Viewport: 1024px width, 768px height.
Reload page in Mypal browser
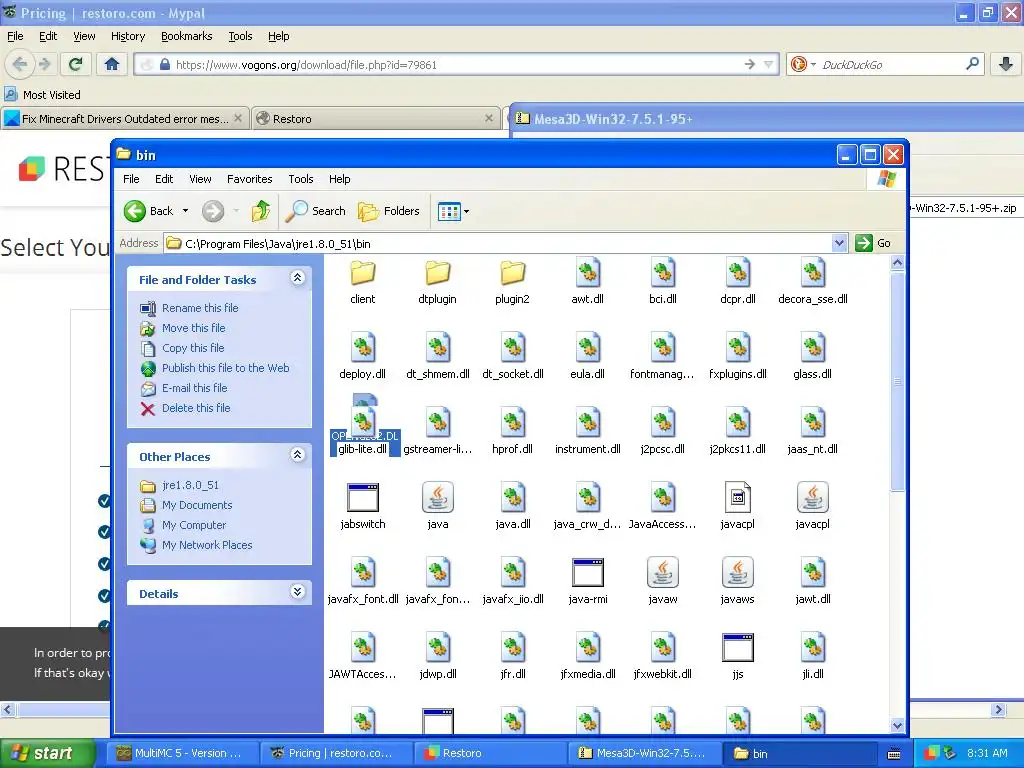76,64
